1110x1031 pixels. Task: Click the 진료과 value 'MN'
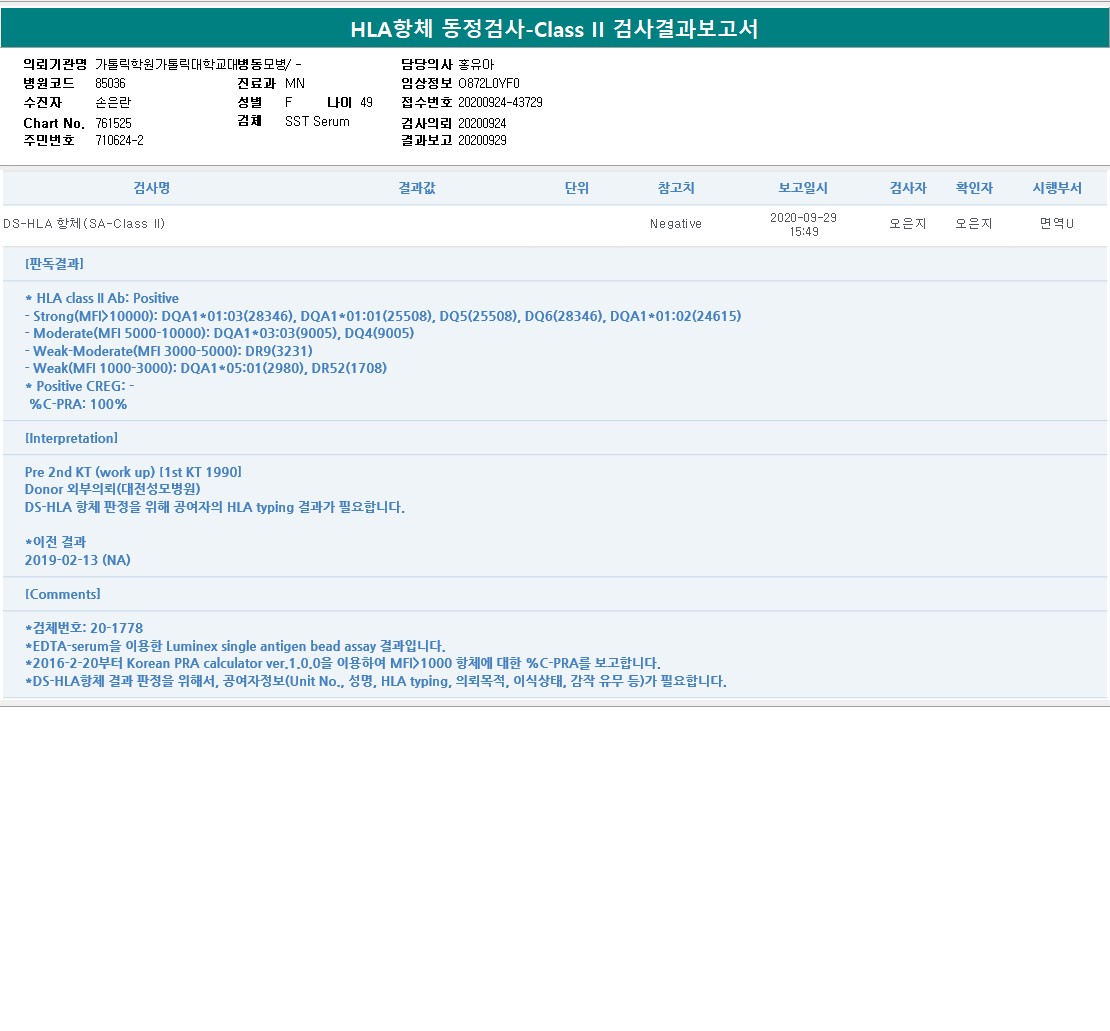coord(295,84)
